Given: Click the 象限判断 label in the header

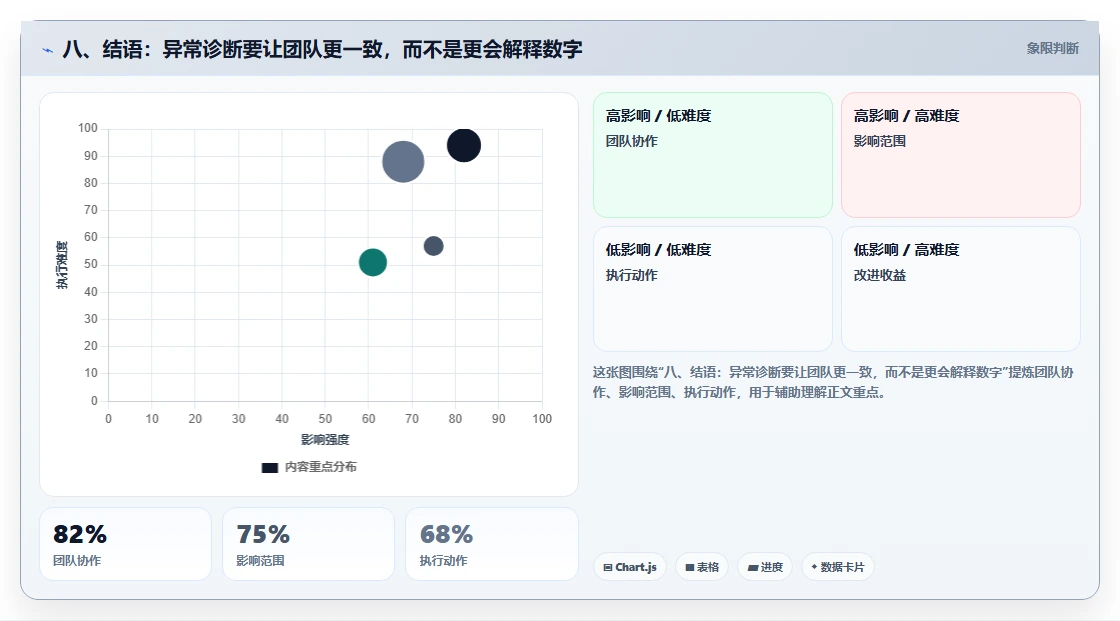Looking at the screenshot, I should [x=1052, y=49].
